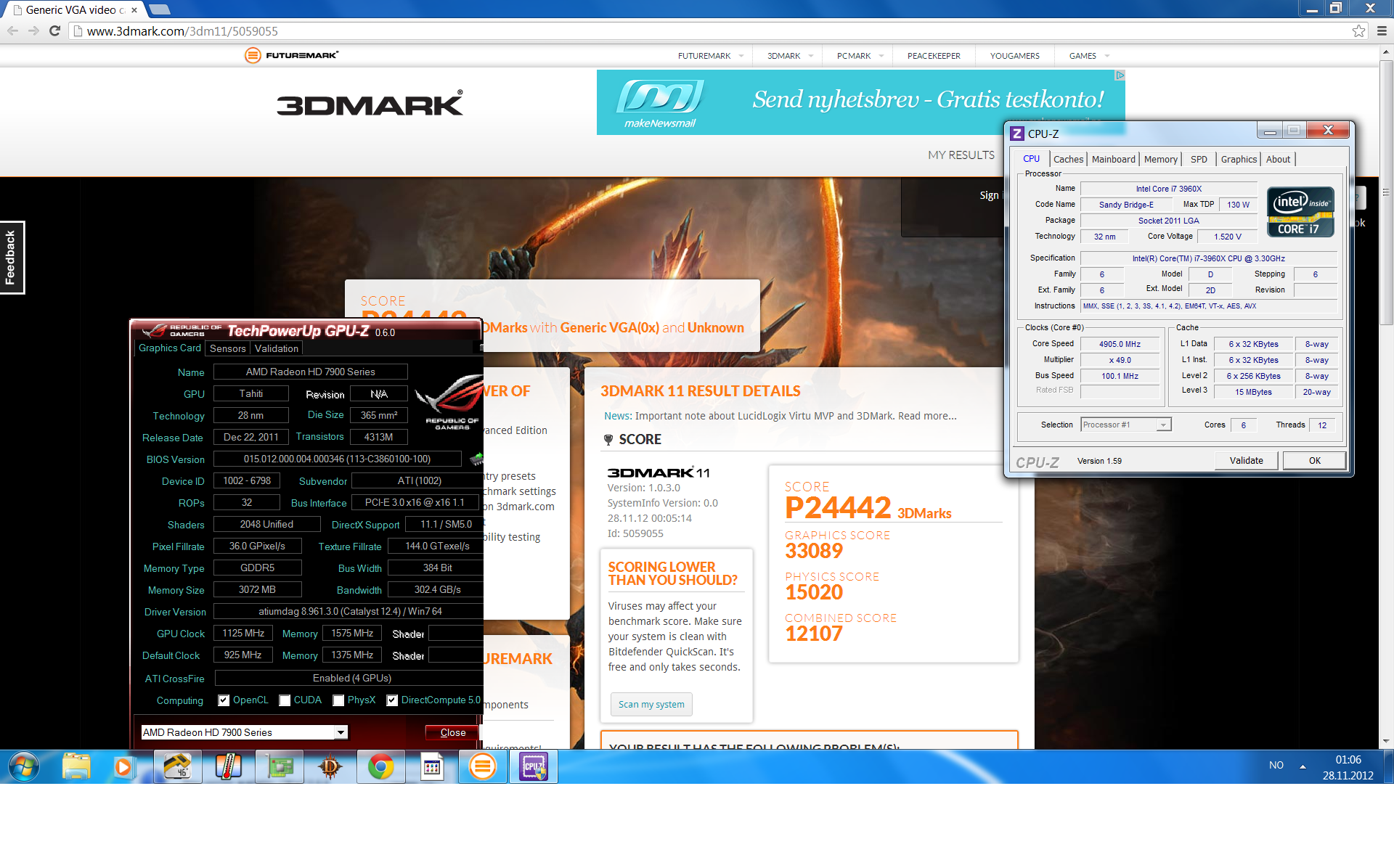
Task: Click the Futuremark logo in site header
Action: click(291, 55)
